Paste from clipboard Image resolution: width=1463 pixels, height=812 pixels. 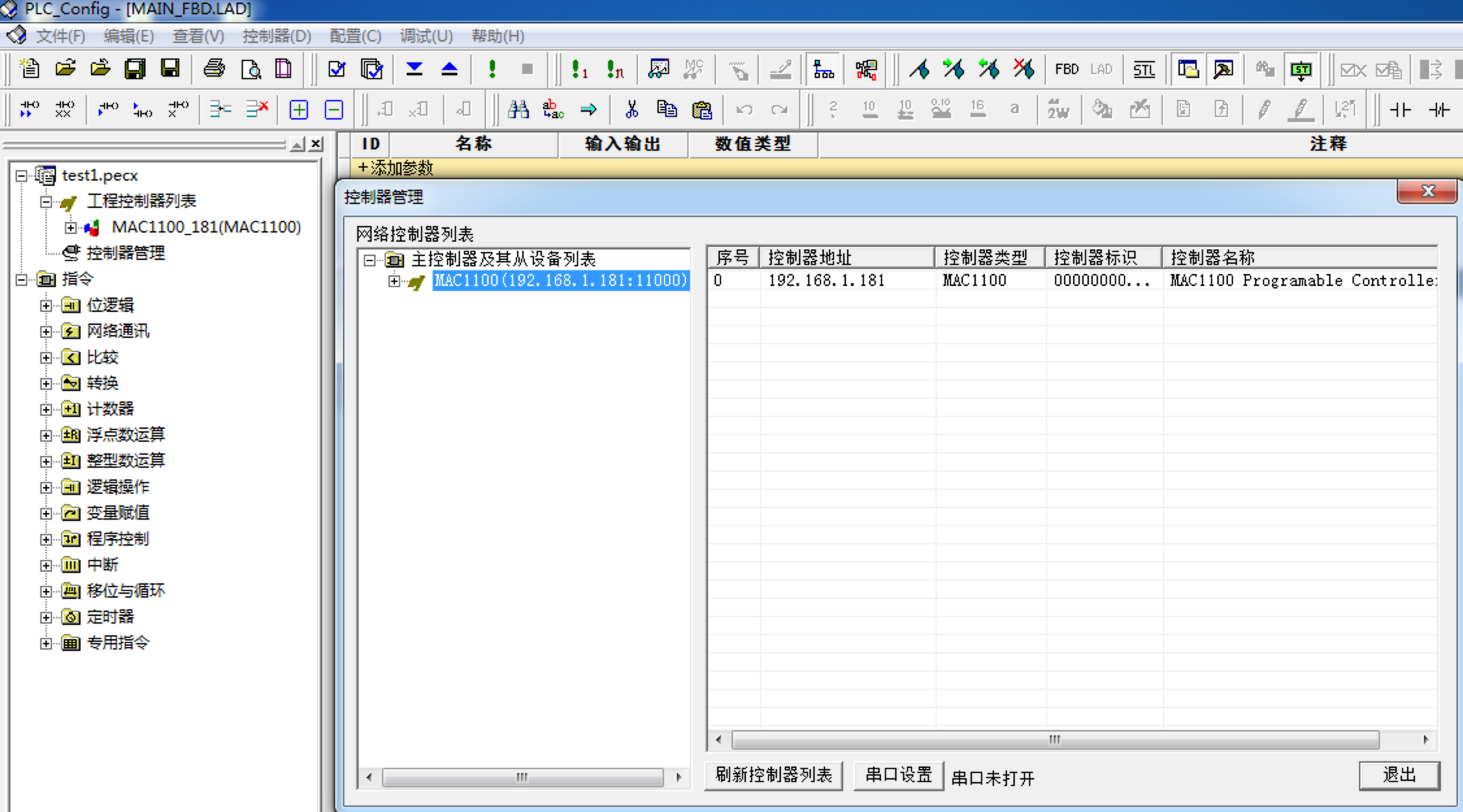click(x=702, y=109)
